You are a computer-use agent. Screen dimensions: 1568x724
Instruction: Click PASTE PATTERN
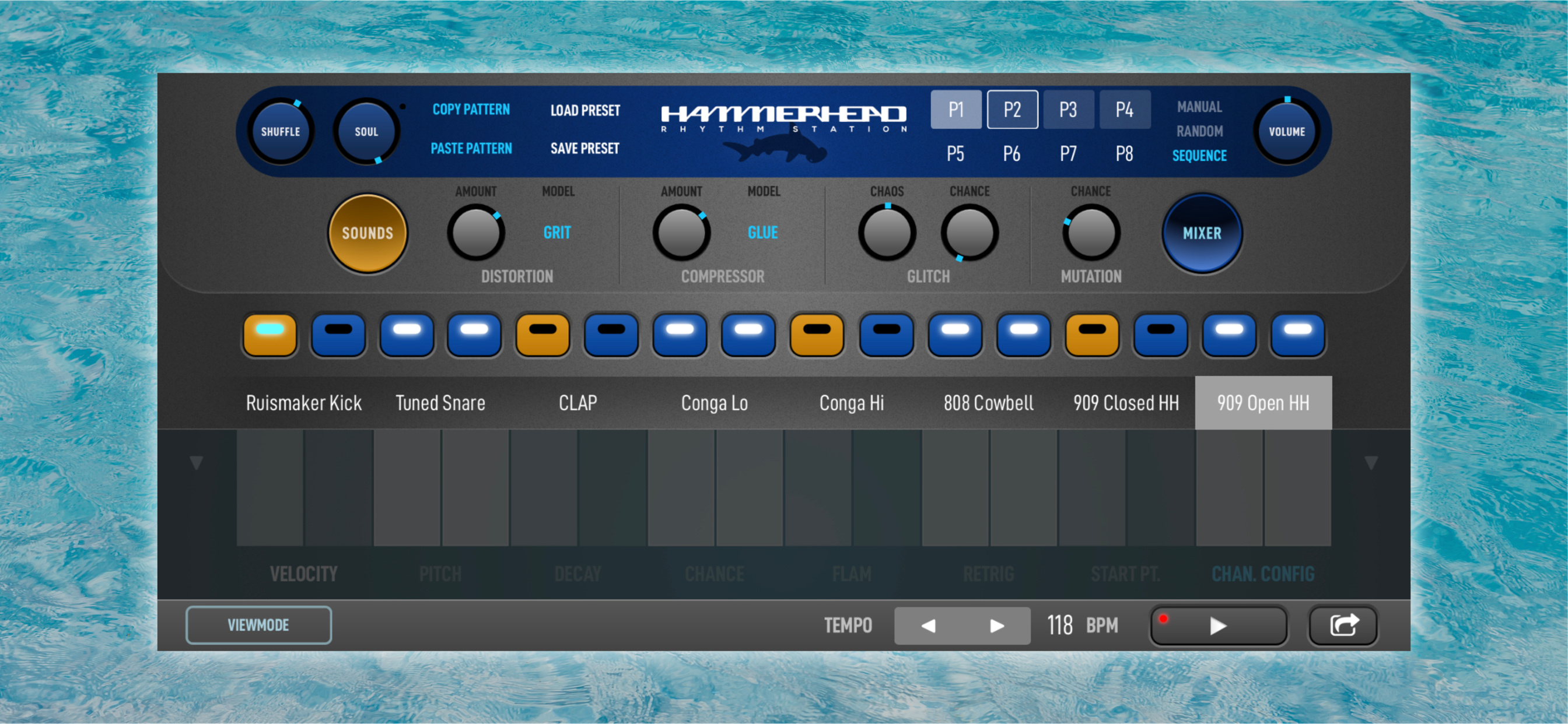pyautogui.click(x=471, y=149)
